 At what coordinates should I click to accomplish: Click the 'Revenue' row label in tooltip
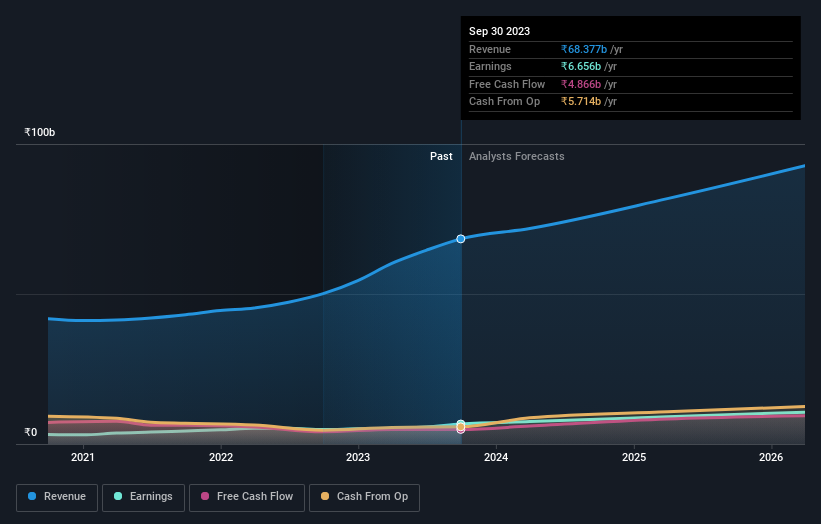point(490,49)
